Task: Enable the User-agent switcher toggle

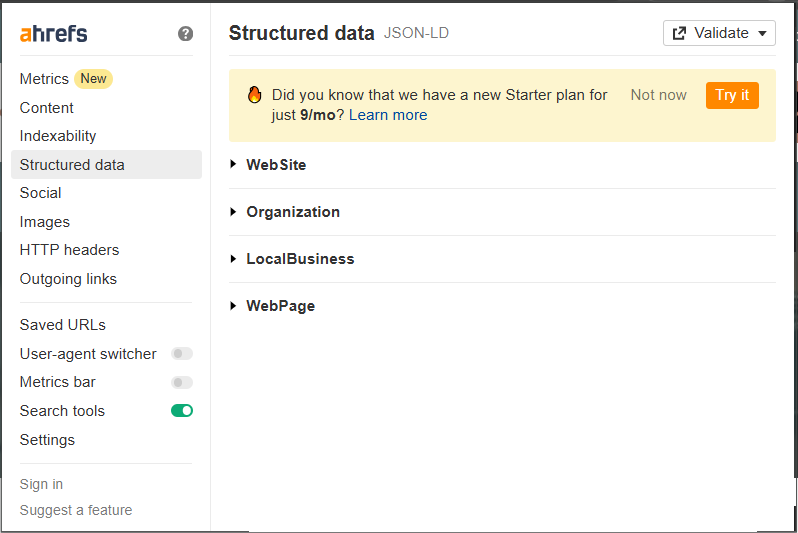Action: 182,354
